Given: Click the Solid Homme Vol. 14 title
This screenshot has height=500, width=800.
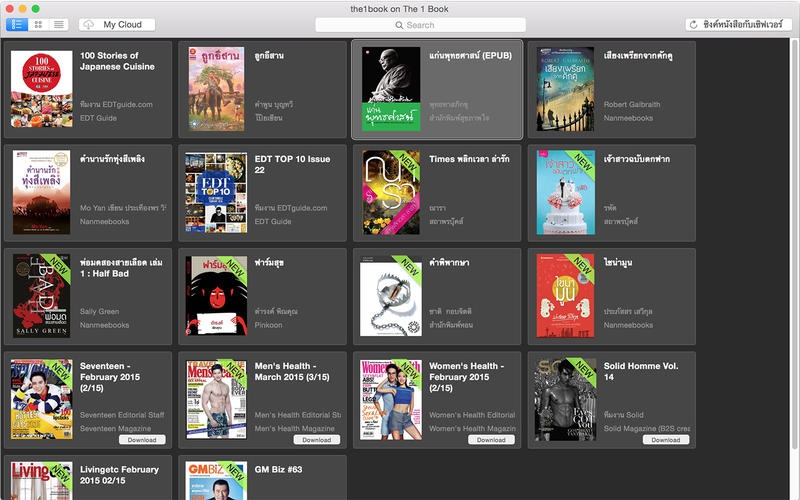Looking at the screenshot, I should (x=641, y=371).
